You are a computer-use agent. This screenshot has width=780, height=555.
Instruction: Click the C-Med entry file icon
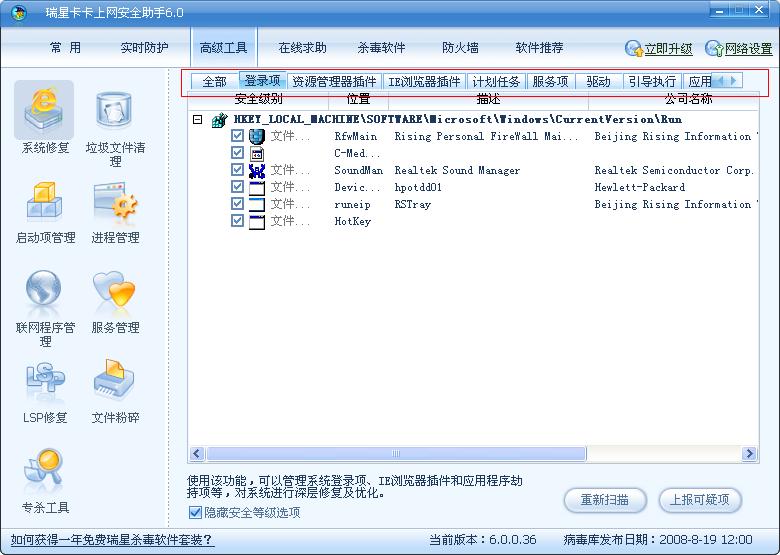[x=257, y=154]
